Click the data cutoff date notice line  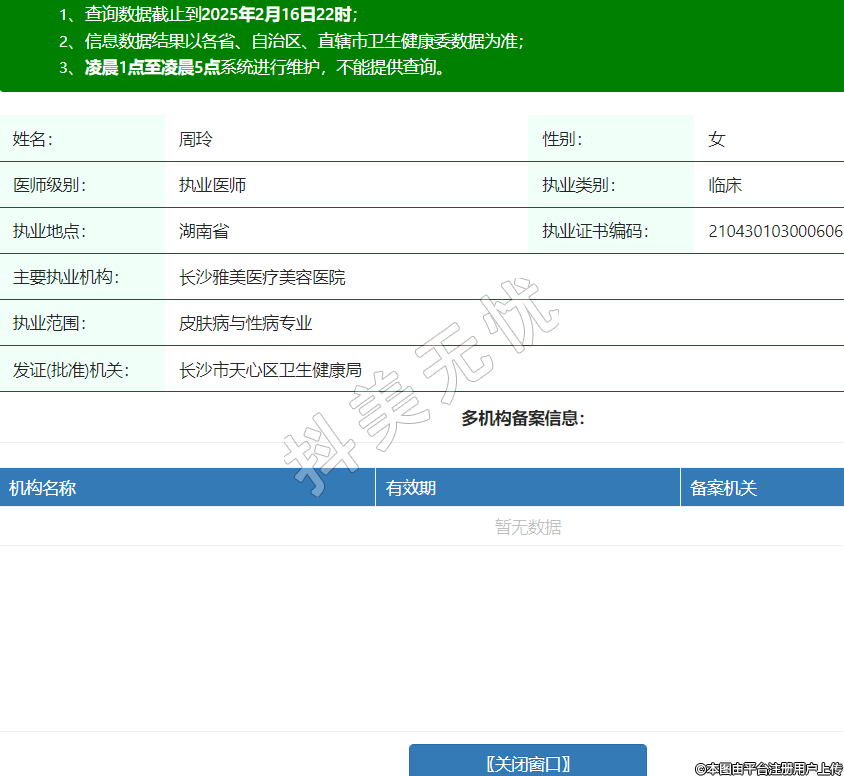point(220,15)
